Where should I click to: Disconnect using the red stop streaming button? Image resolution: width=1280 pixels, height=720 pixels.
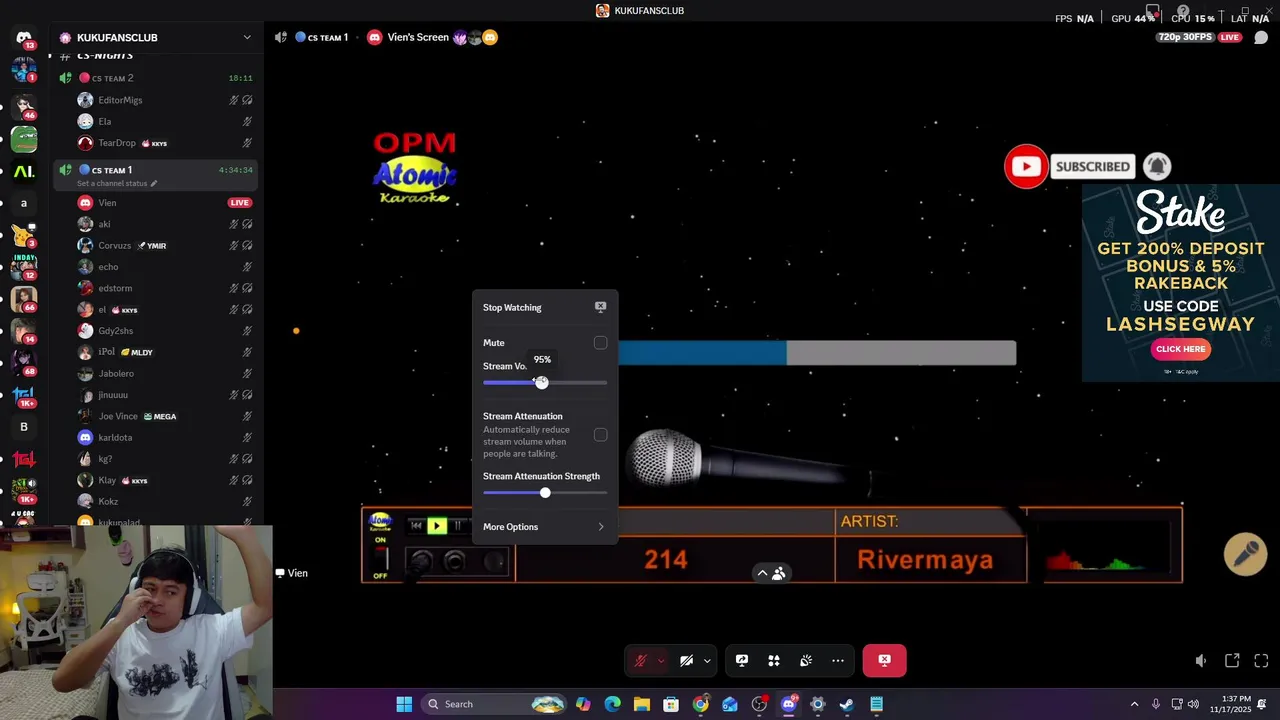coord(884,660)
